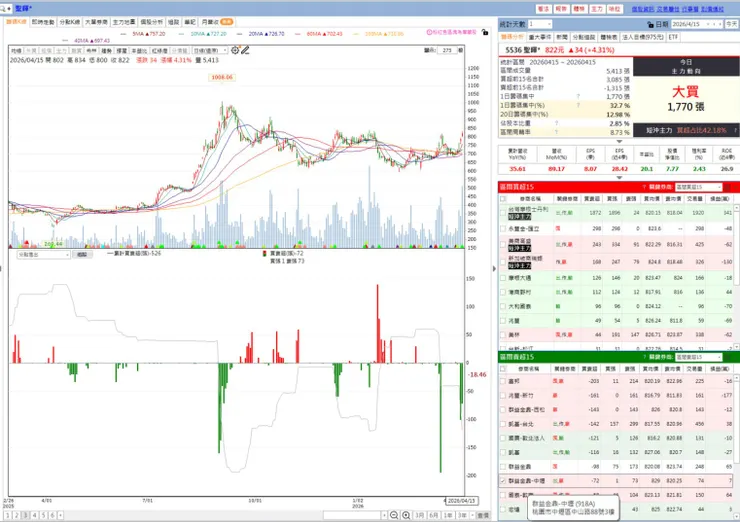Open the 日線(還原) period dropdown
Image resolution: width=740 pixels, height=522 pixels.
point(210,51)
